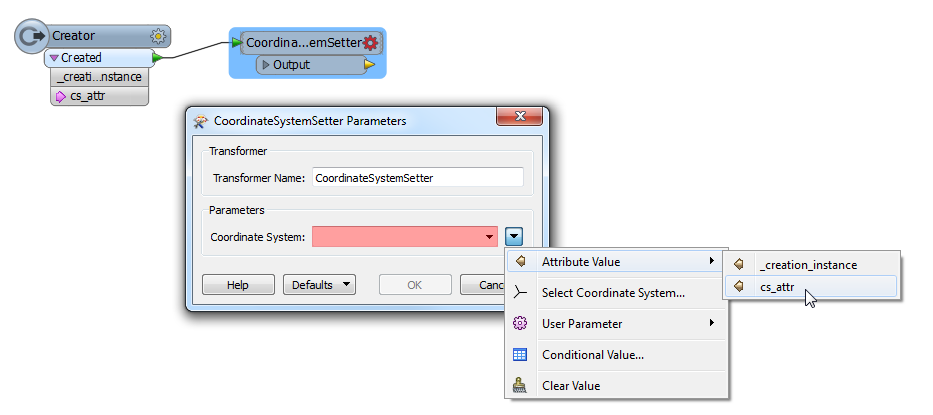Collapse the Created port's purple triangle
This screenshot has height=415, width=933.
[x=54, y=58]
